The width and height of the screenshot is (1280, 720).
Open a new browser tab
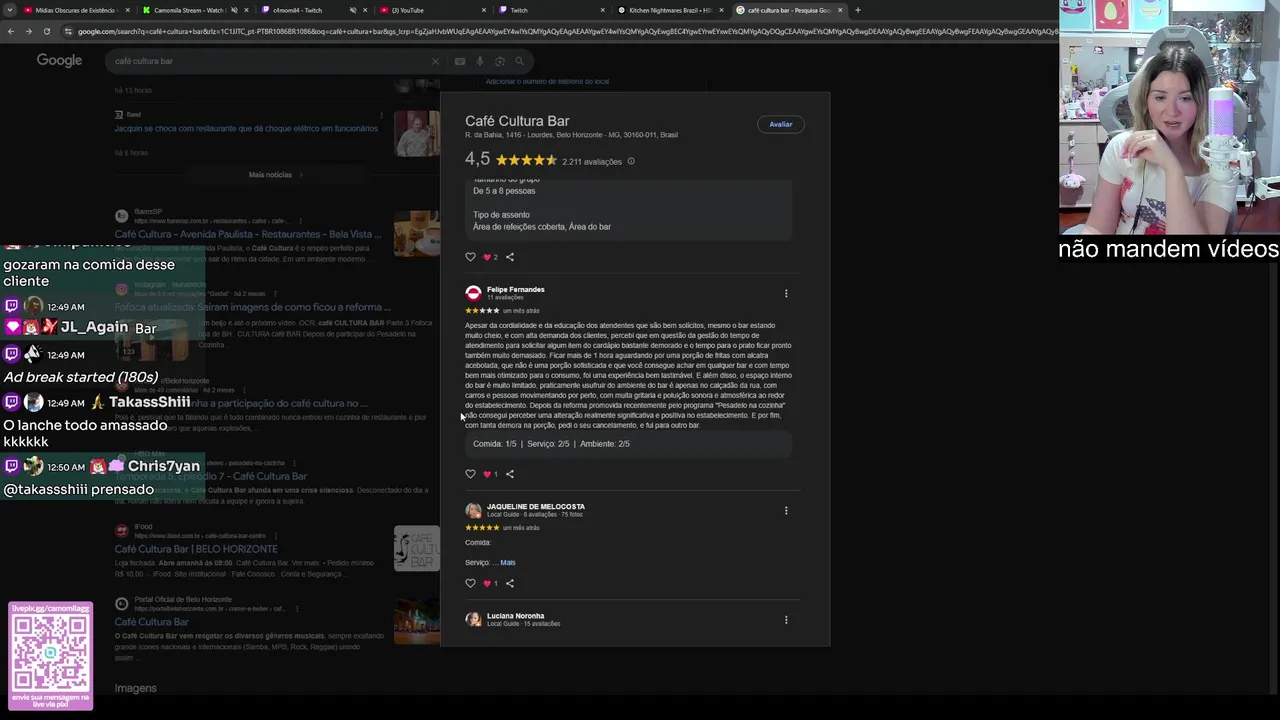857,10
